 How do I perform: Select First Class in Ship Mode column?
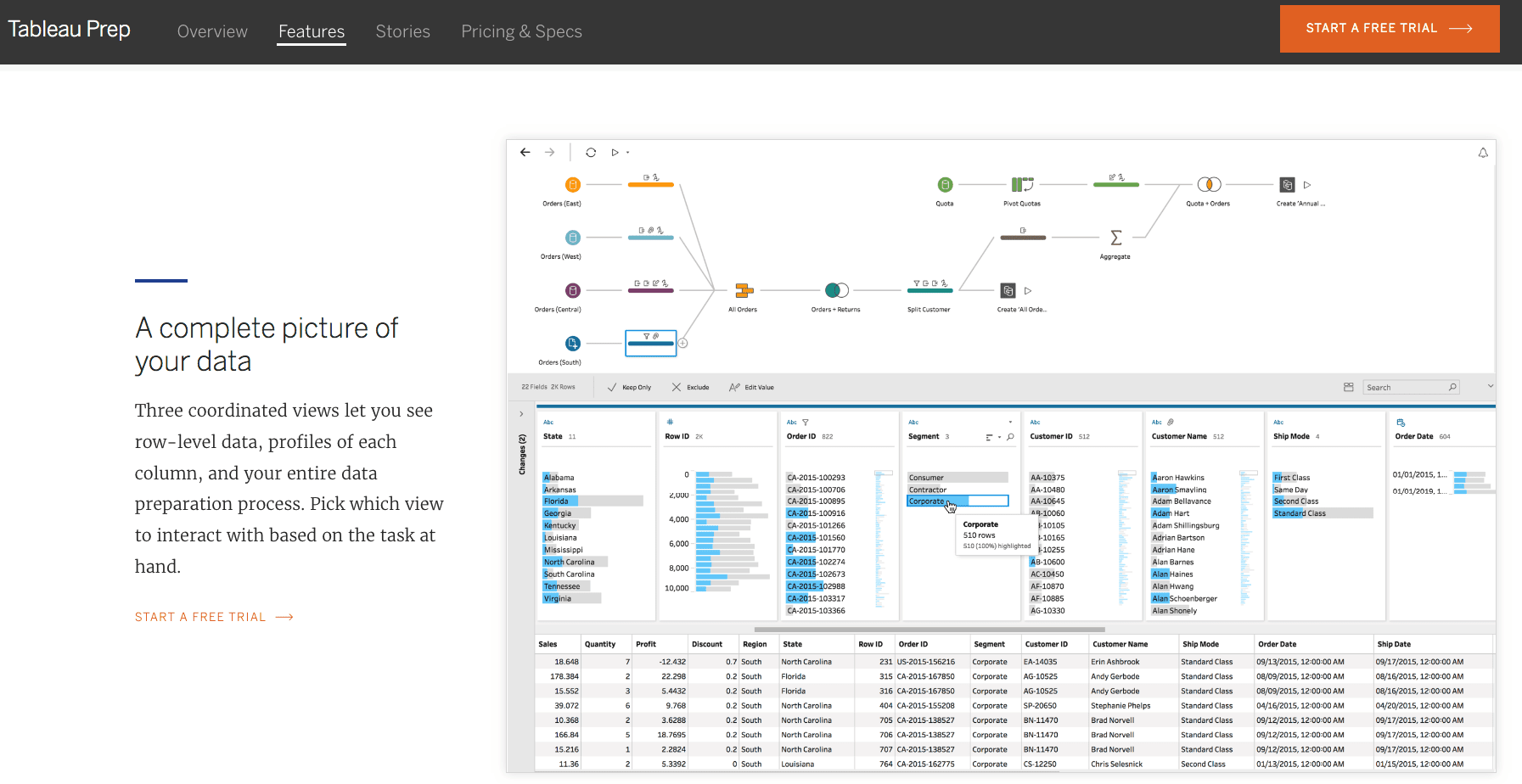tap(1292, 478)
